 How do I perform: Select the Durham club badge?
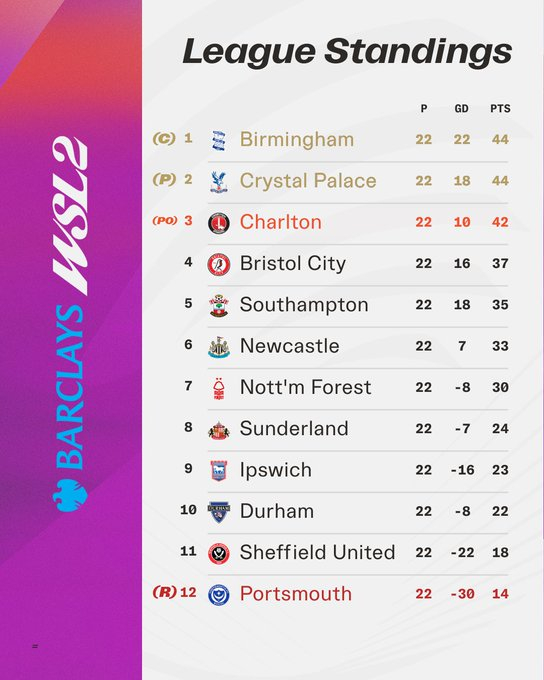[219, 512]
